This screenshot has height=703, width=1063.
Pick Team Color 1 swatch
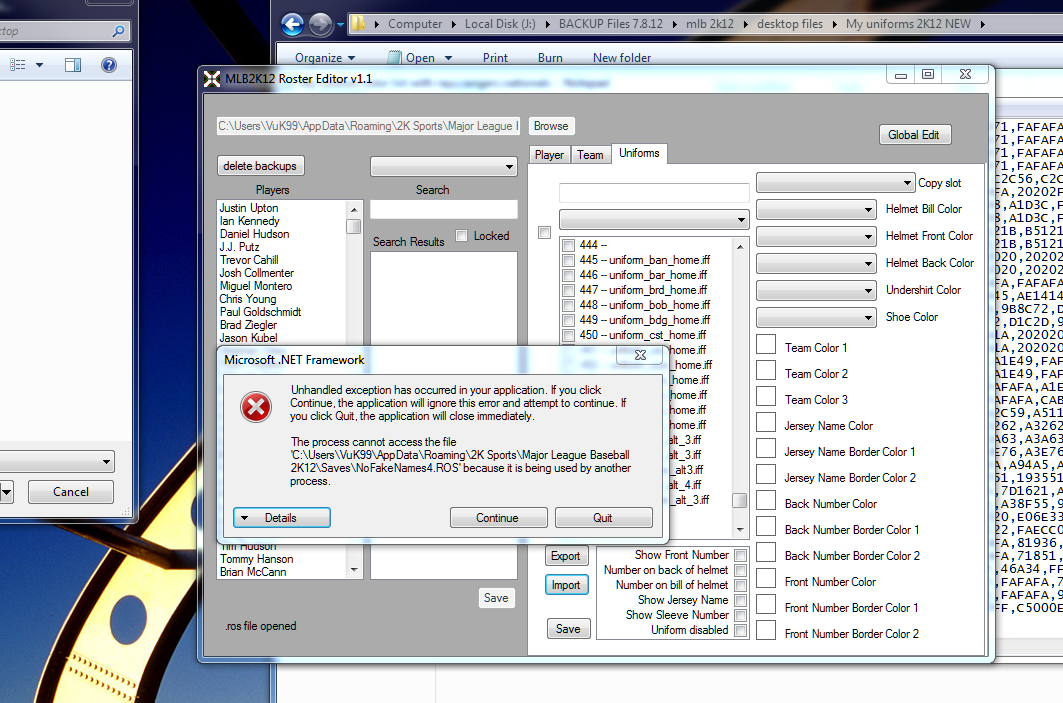[x=766, y=344]
